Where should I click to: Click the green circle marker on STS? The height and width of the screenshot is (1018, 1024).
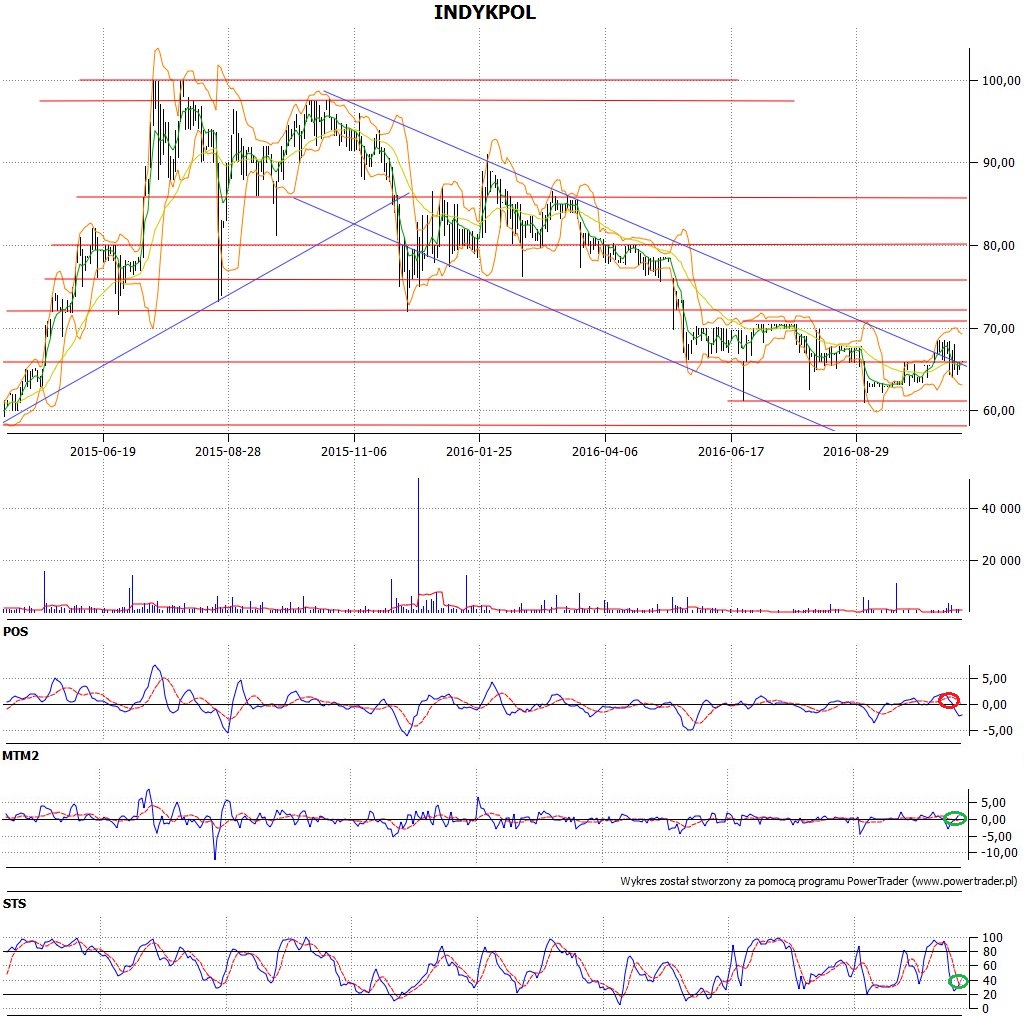958,981
